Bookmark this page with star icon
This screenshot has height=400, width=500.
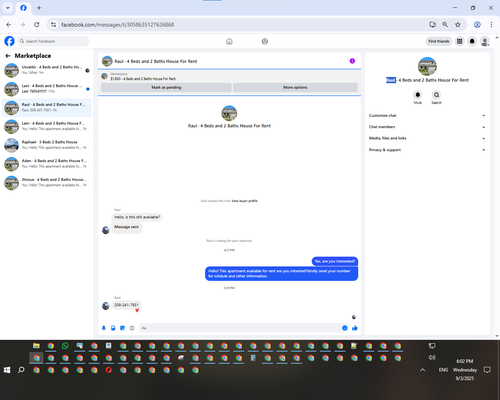458,24
